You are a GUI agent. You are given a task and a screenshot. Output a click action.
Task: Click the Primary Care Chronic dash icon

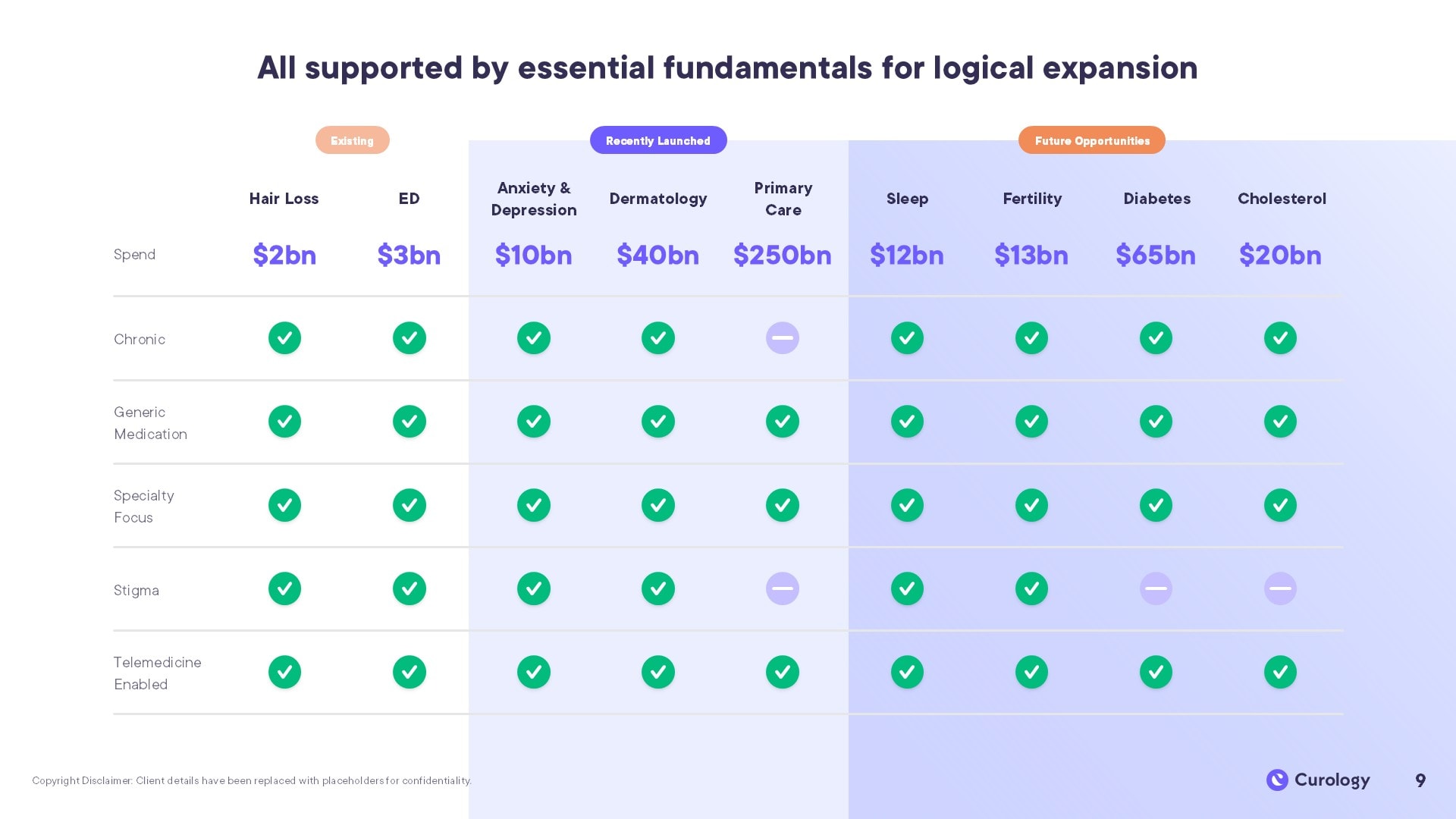point(783,338)
